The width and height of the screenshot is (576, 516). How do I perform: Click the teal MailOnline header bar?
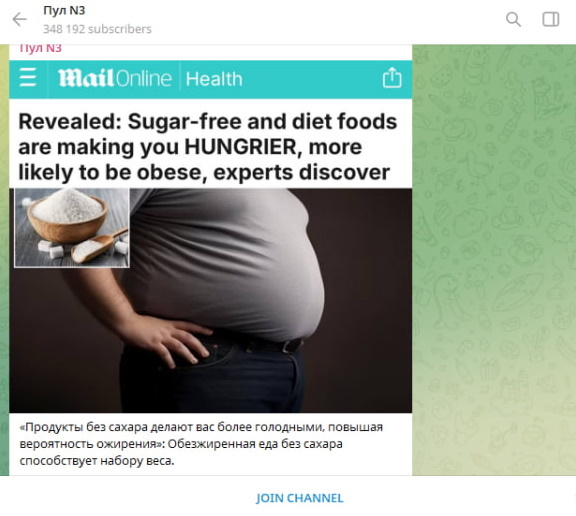click(x=210, y=79)
